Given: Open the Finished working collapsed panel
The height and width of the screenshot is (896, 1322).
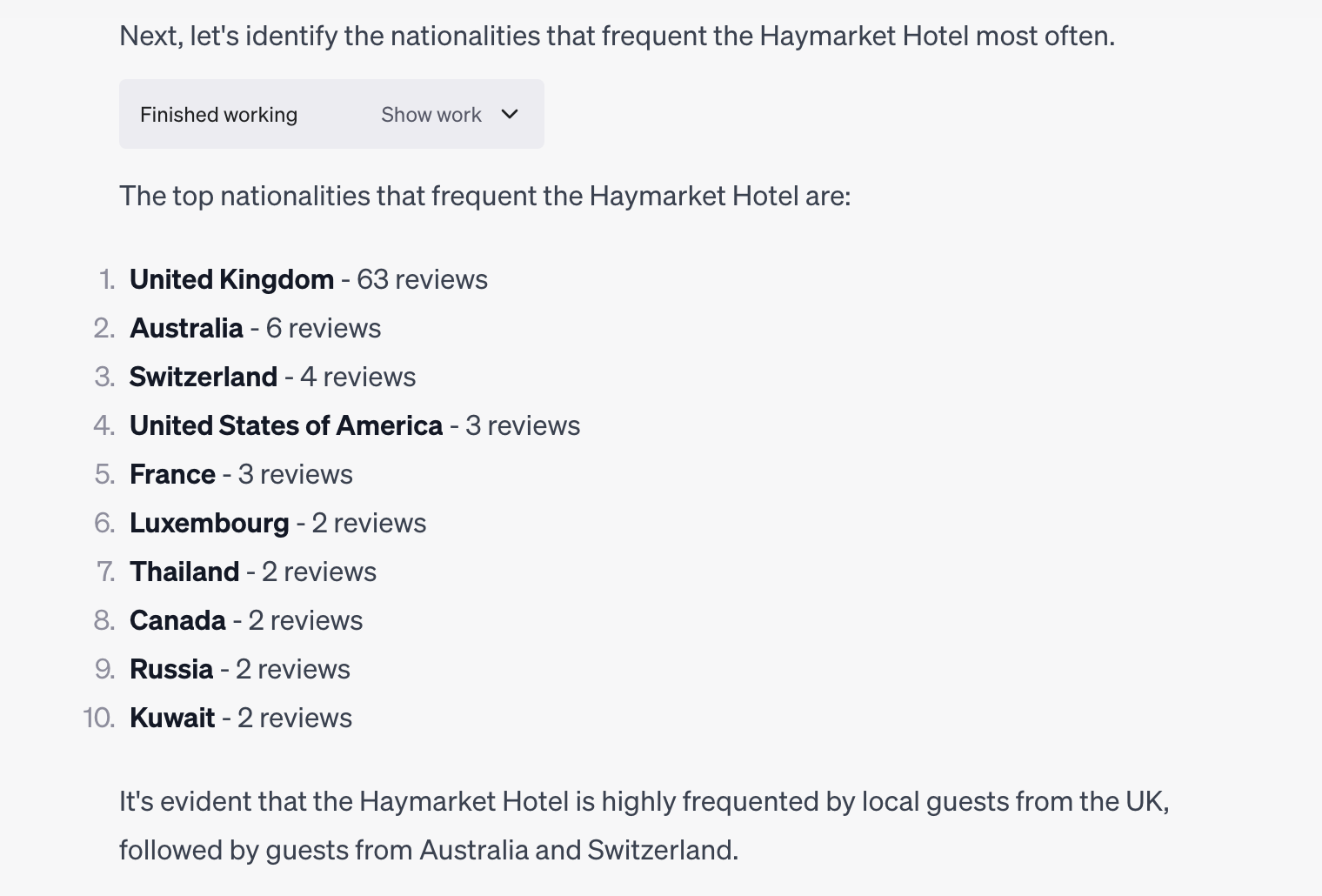Looking at the screenshot, I should (x=331, y=114).
